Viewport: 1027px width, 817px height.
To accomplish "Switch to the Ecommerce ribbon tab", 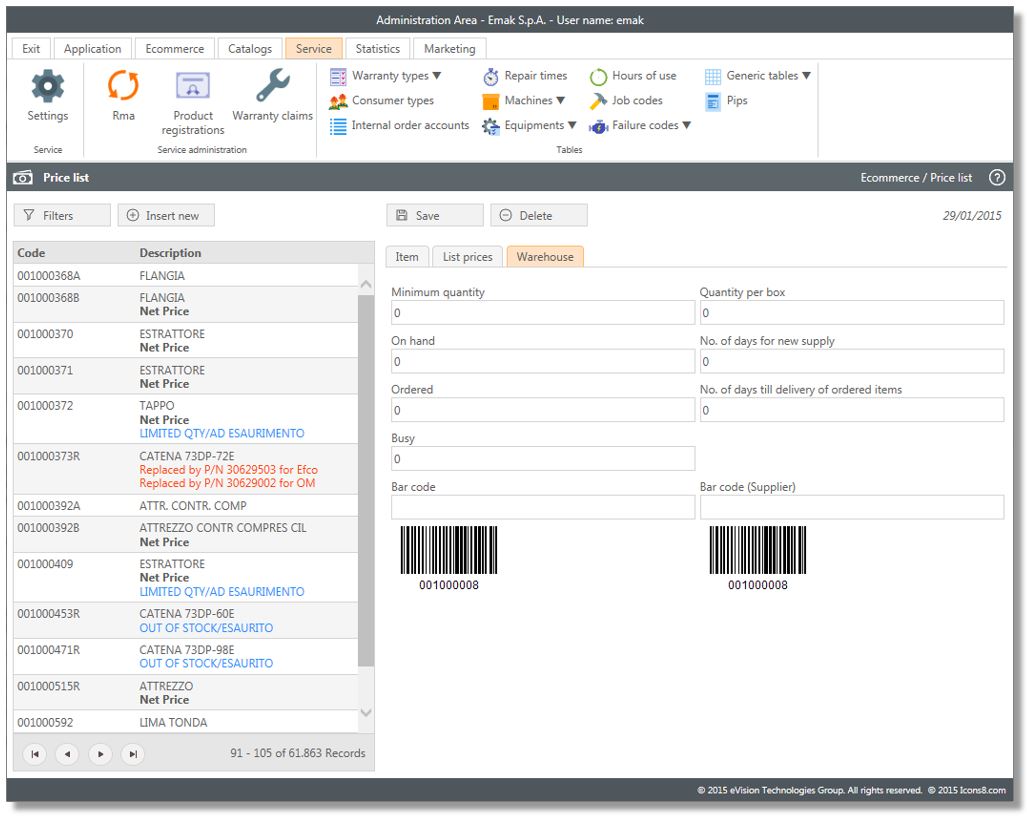I will point(175,49).
